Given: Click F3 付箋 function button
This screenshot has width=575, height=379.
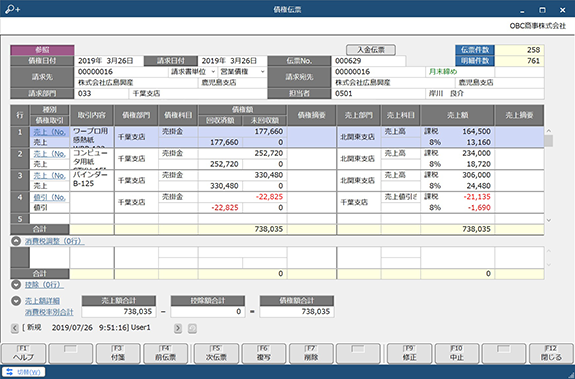Looking at the screenshot, I should [118, 354].
